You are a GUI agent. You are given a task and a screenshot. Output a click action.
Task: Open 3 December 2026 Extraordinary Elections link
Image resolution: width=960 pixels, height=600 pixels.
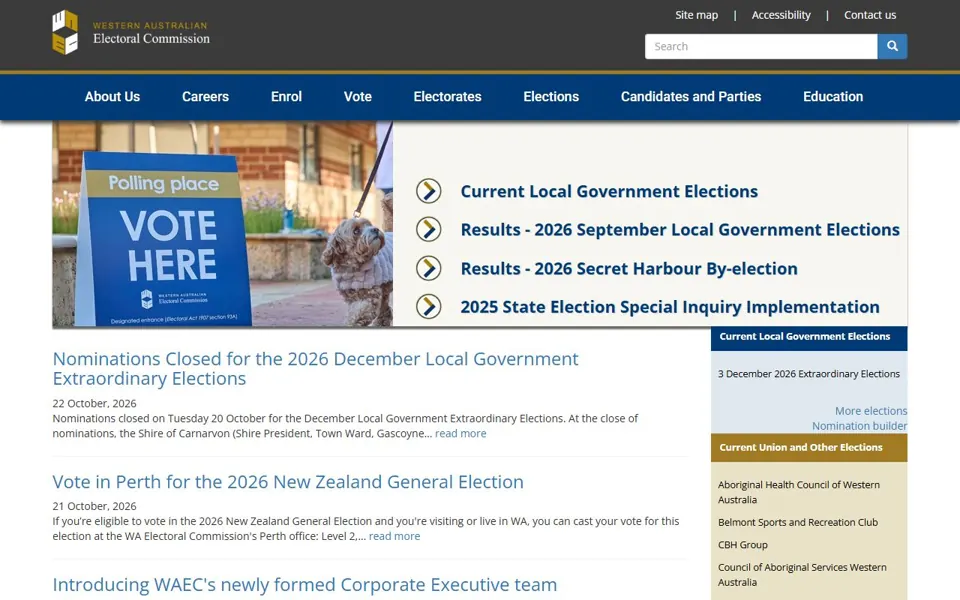tap(809, 374)
